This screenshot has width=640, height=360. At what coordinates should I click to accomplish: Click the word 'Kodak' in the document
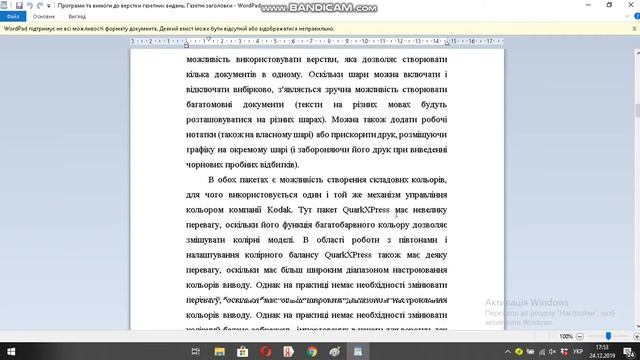tap(279, 210)
